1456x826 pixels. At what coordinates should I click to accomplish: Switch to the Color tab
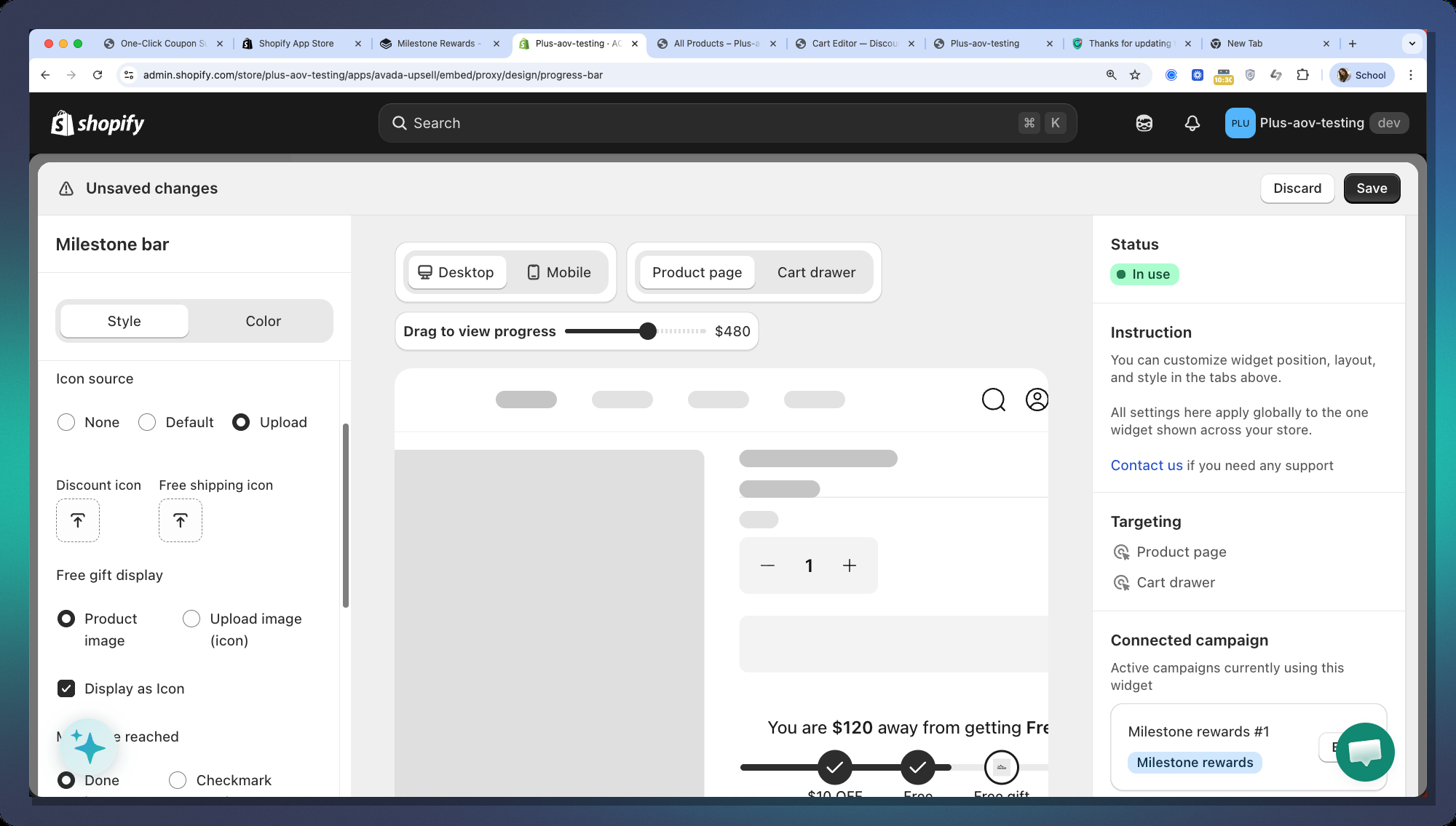[263, 321]
